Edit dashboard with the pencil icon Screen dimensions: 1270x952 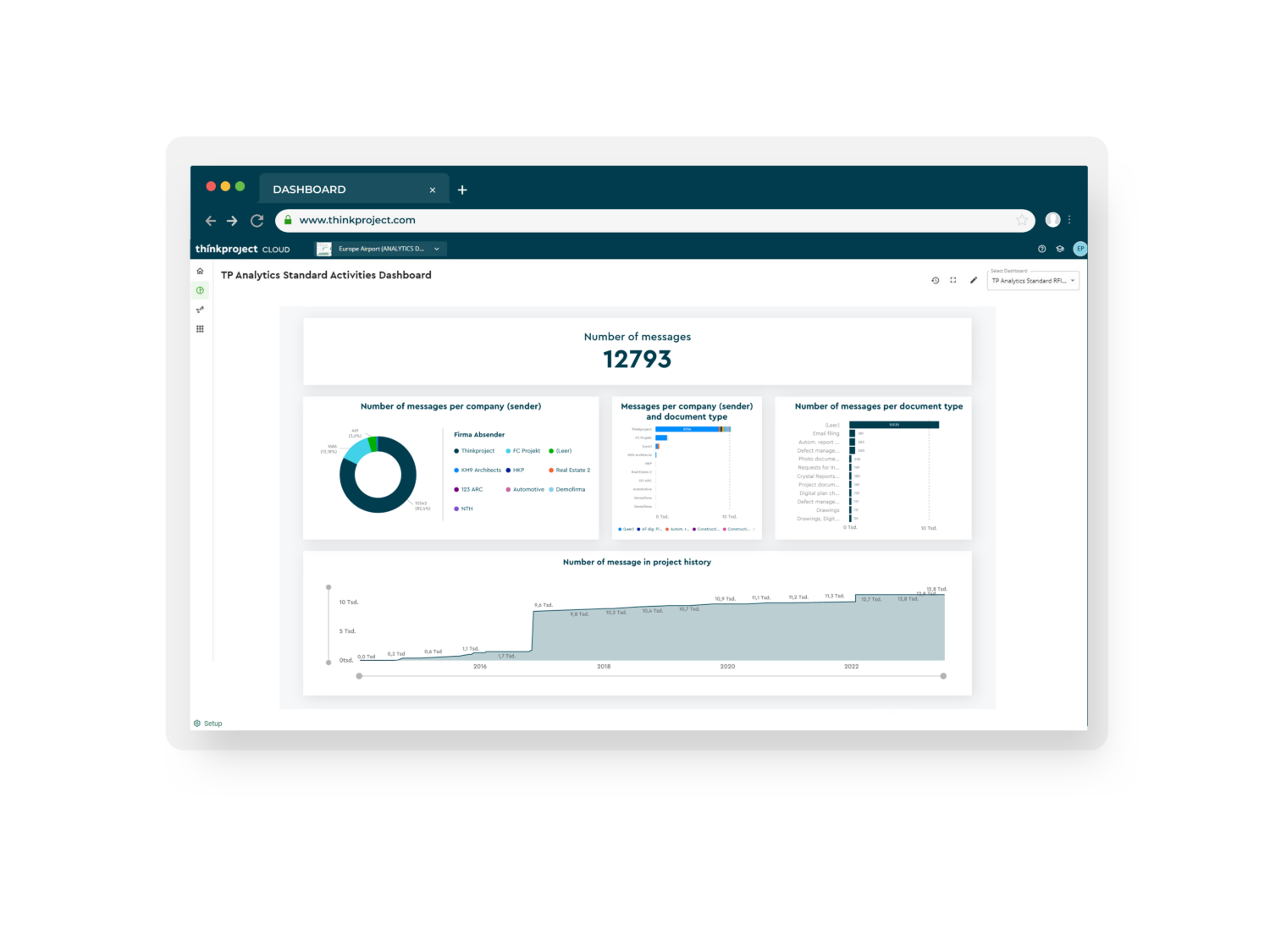(973, 280)
